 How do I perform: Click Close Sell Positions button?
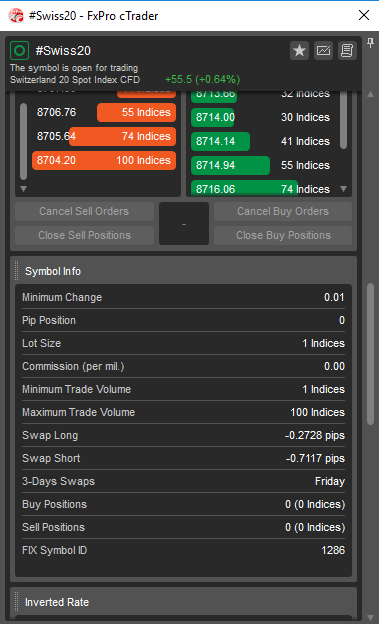84,236
